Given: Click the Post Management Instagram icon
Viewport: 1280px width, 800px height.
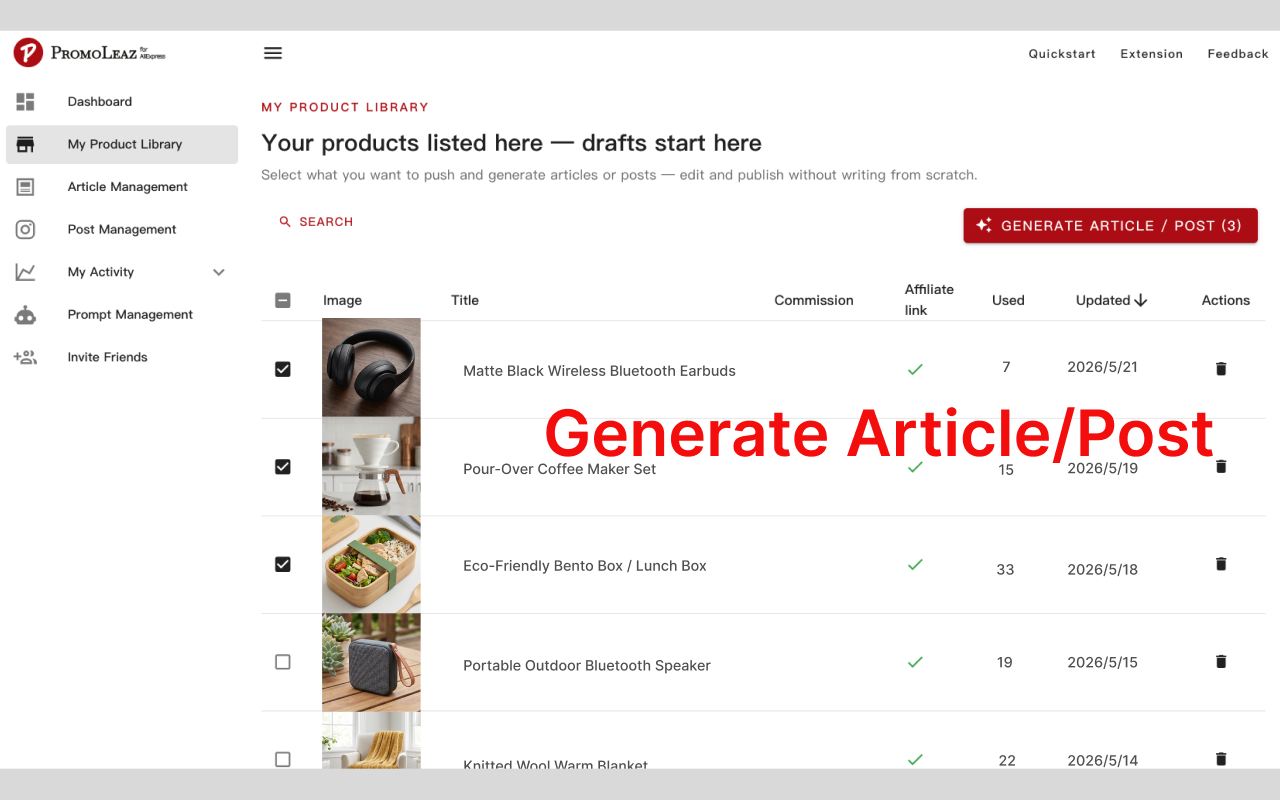Looking at the screenshot, I should pyautogui.click(x=25, y=230).
